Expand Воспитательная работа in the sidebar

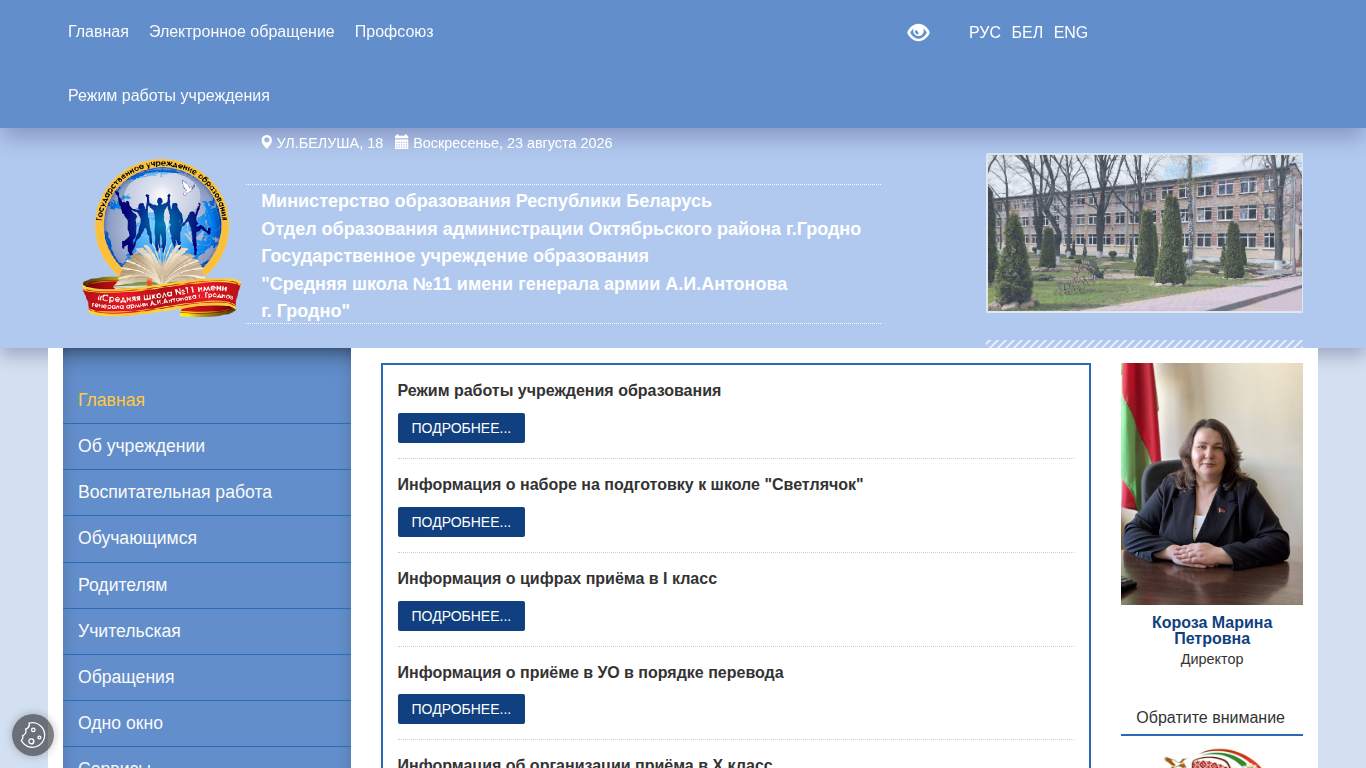pyautogui.click(x=207, y=492)
